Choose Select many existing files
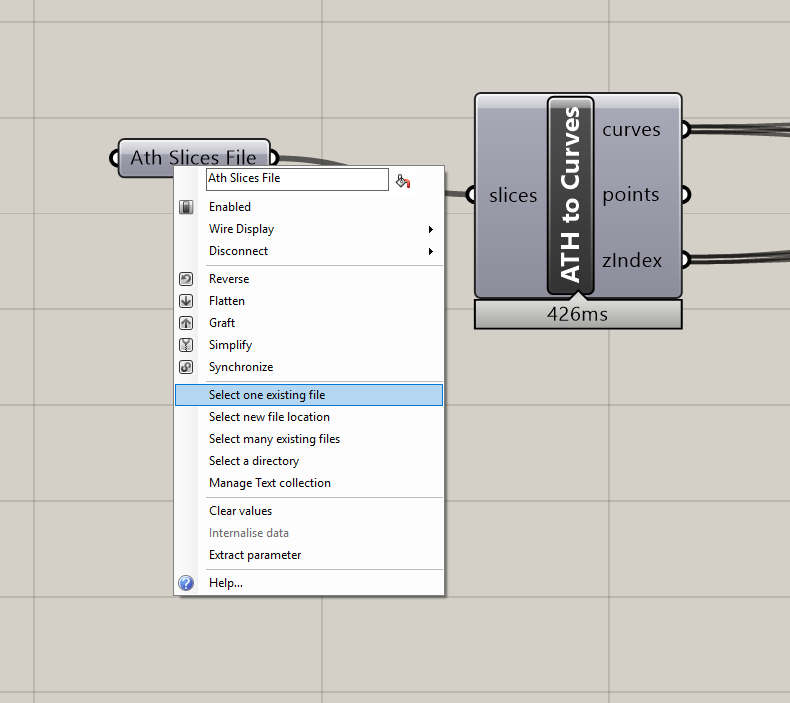 coord(309,439)
